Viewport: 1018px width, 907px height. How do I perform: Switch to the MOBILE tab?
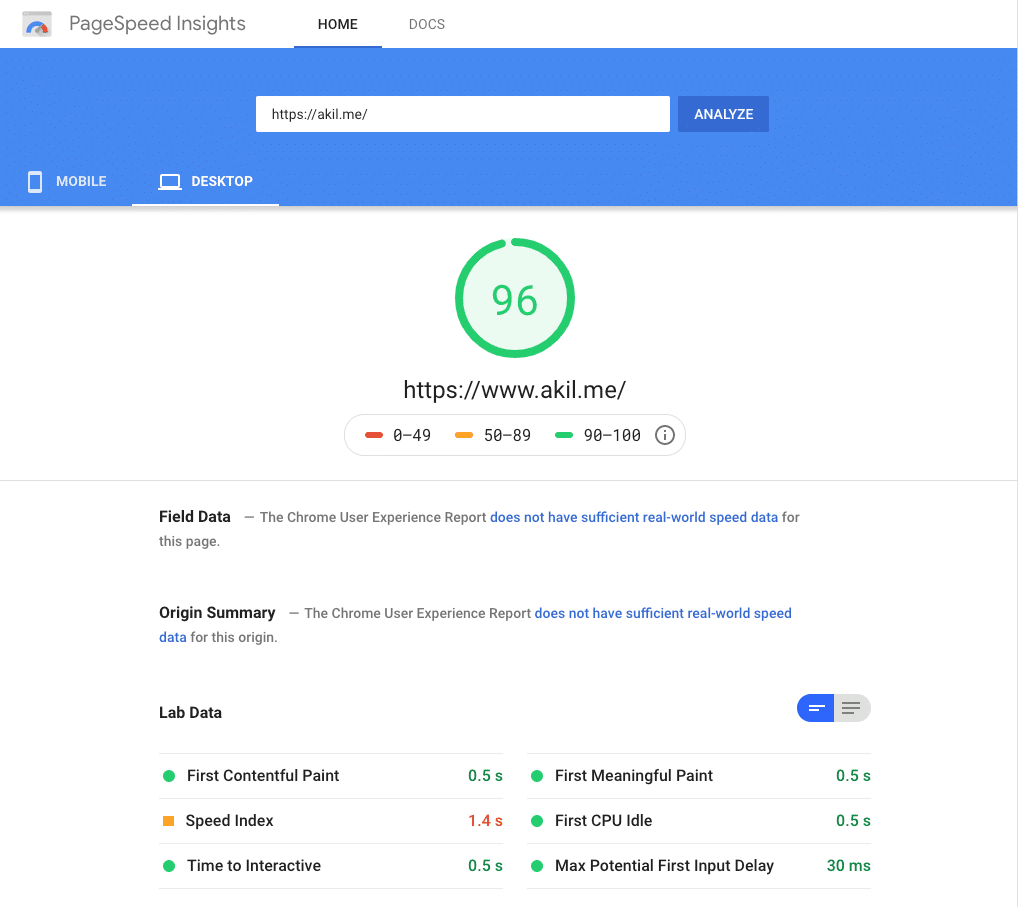click(66, 181)
